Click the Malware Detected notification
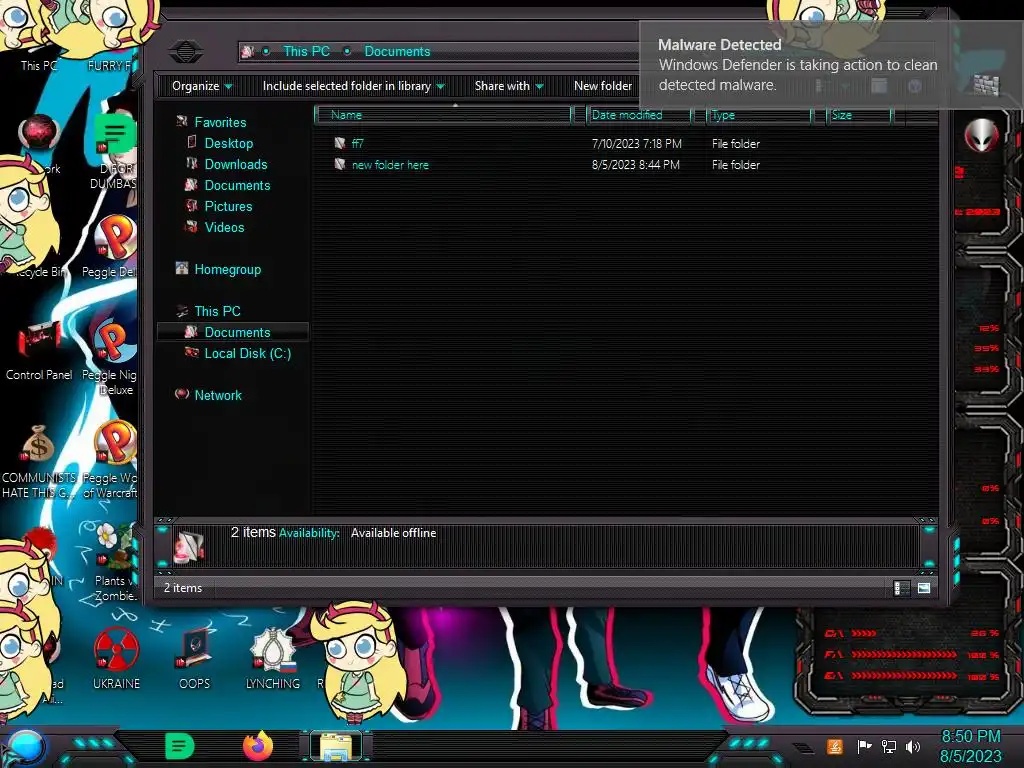This screenshot has height=768, width=1024. (x=831, y=65)
